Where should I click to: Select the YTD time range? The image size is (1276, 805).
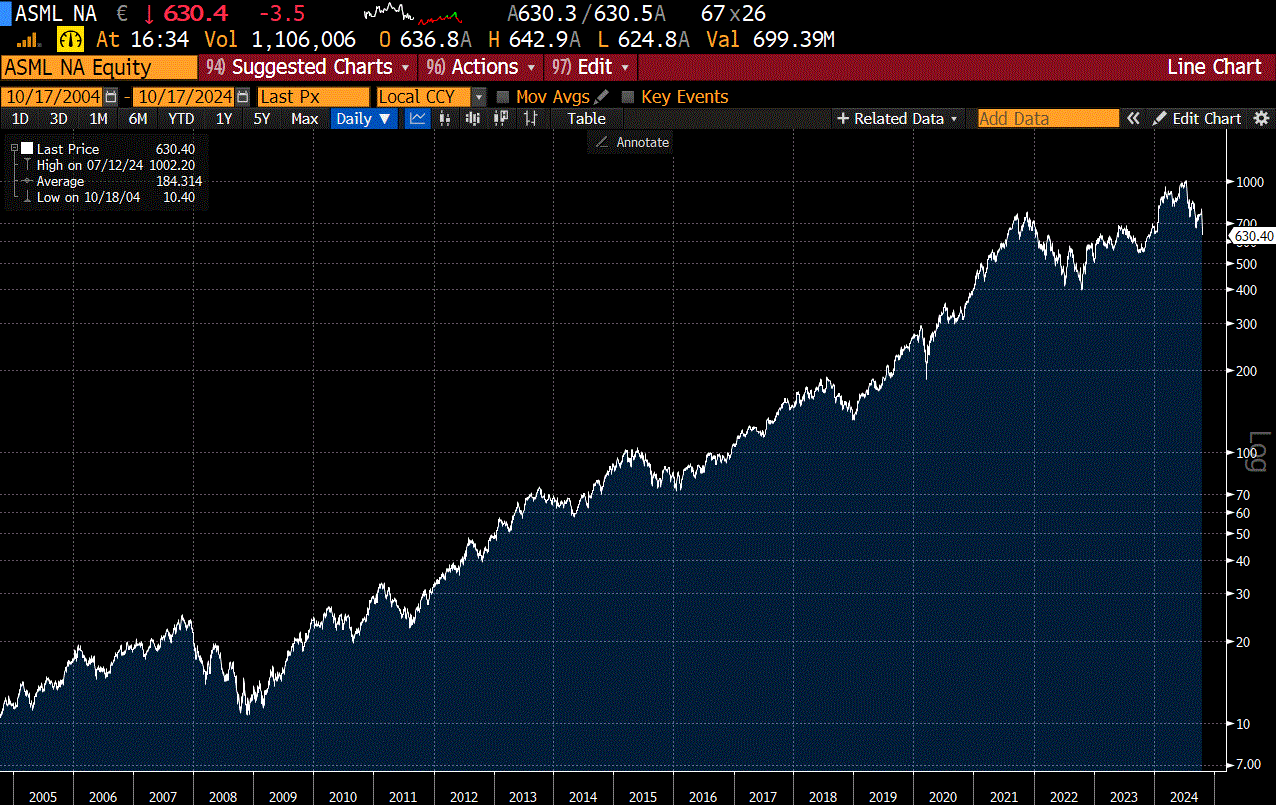(181, 118)
